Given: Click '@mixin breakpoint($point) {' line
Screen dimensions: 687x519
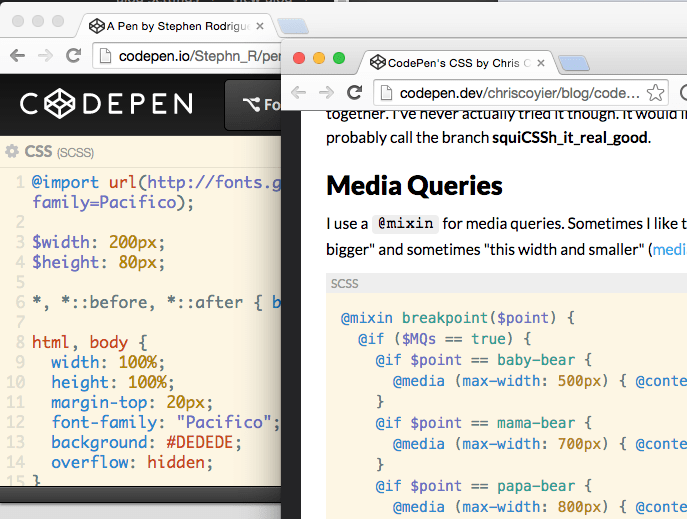Looking at the screenshot, I should 458,318.
